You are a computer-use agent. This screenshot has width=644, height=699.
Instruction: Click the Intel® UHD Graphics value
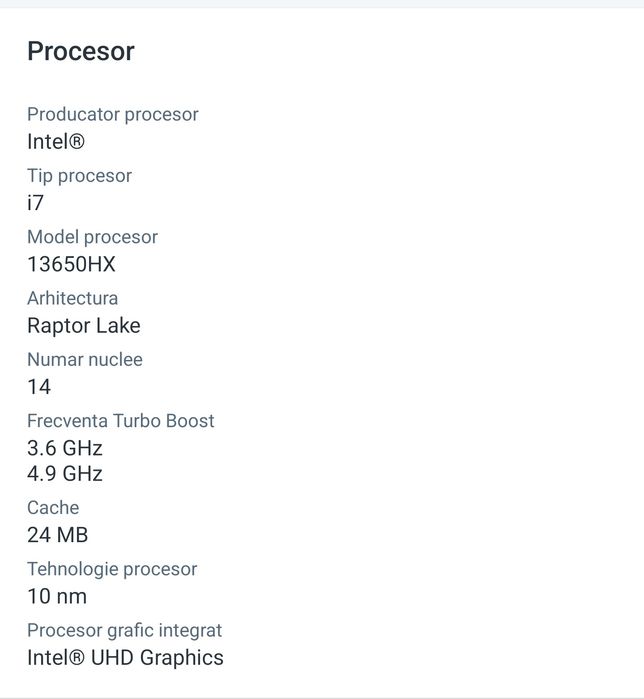[125, 658]
